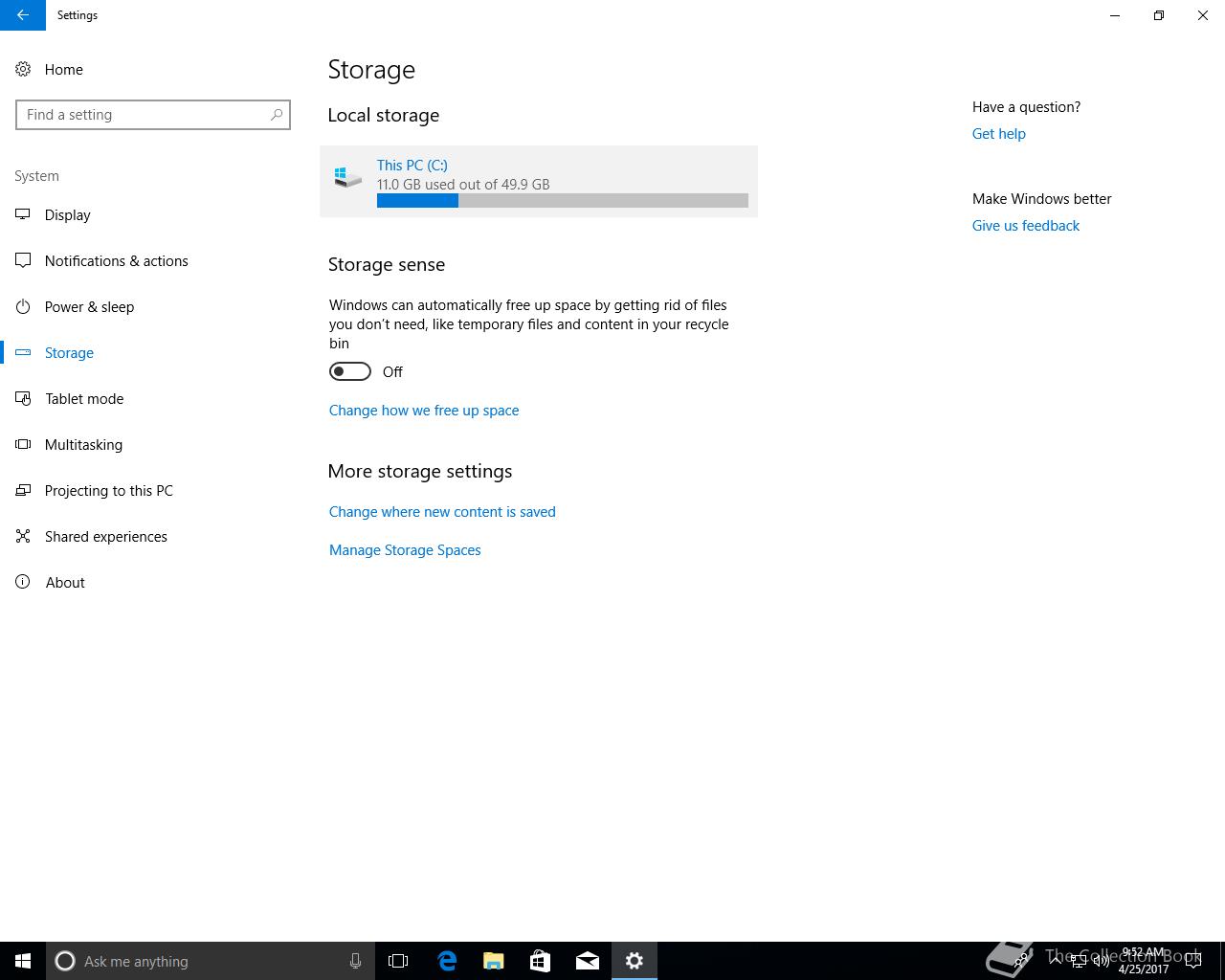The height and width of the screenshot is (980, 1225).
Task: Click the 11.0 GB used out of 49.9 GB text
Action: (x=463, y=184)
